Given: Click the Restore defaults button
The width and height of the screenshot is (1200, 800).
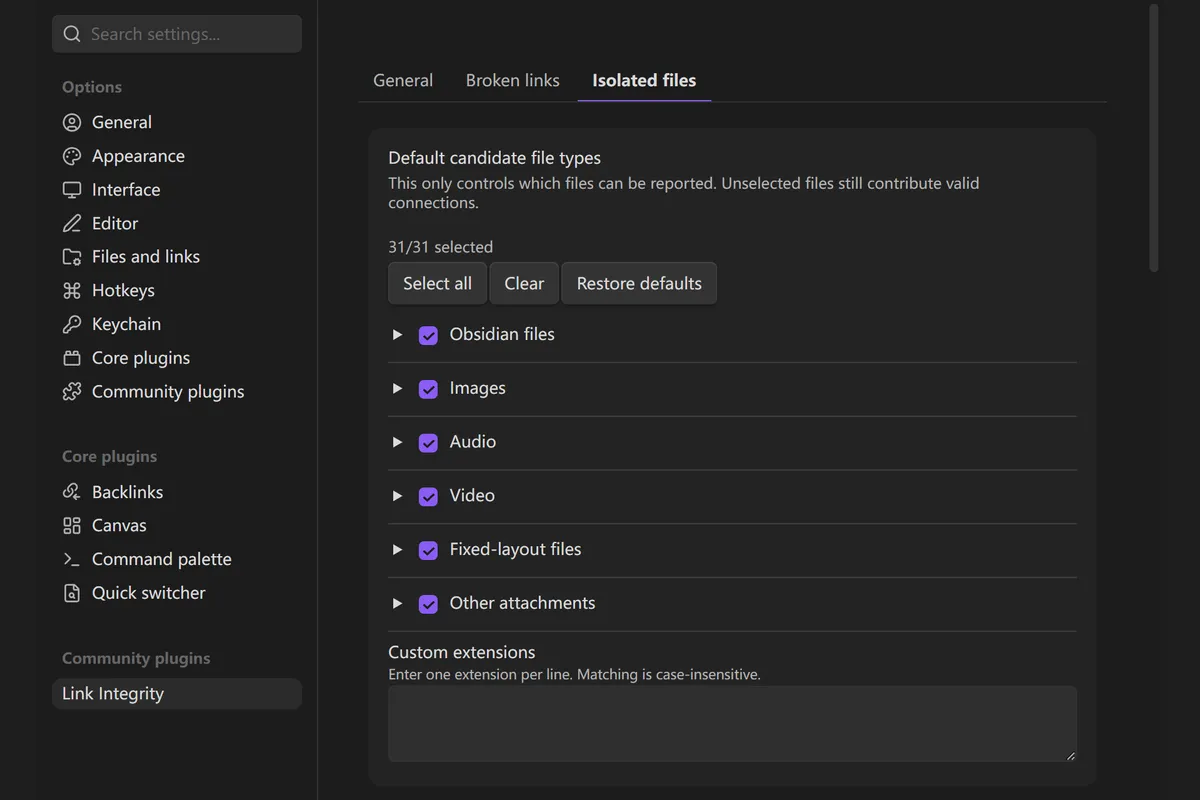Looking at the screenshot, I should (x=639, y=283).
